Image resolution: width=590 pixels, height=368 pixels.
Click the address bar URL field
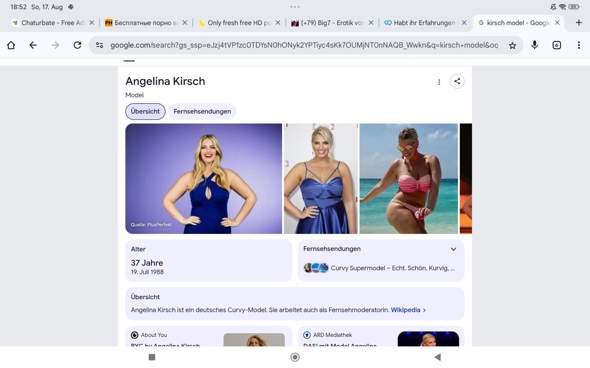point(304,45)
